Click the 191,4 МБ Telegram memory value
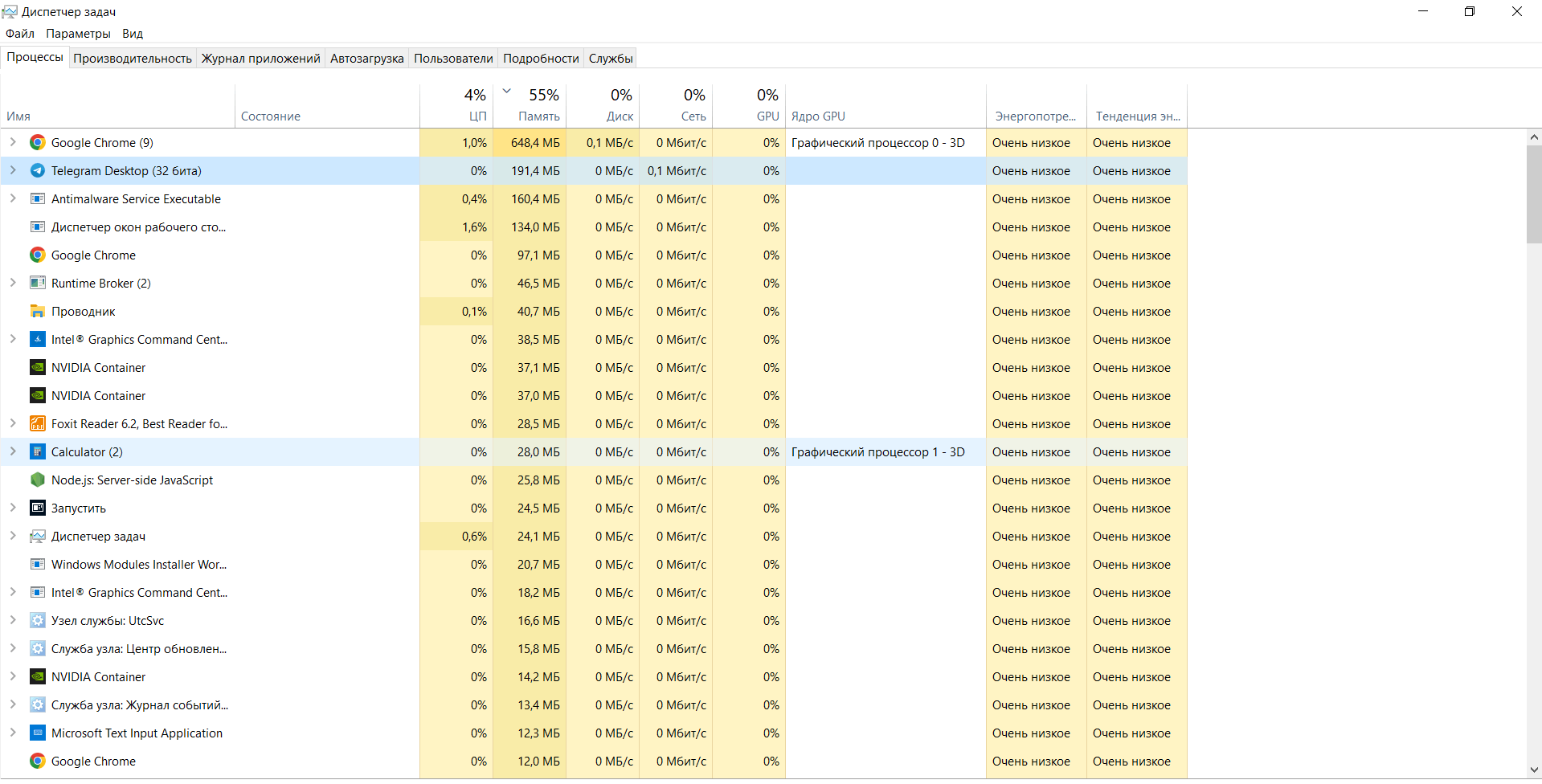Screen dimensions: 1542x784 coord(535,171)
